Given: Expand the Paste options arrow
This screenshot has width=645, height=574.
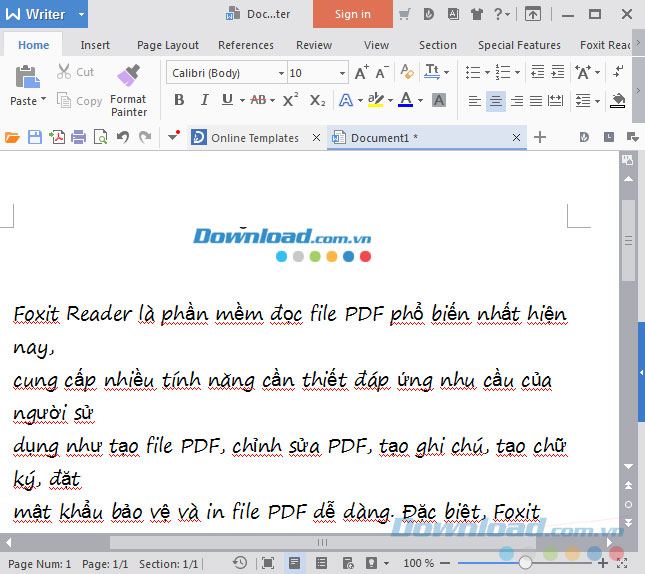Looking at the screenshot, I should click(x=43, y=99).
